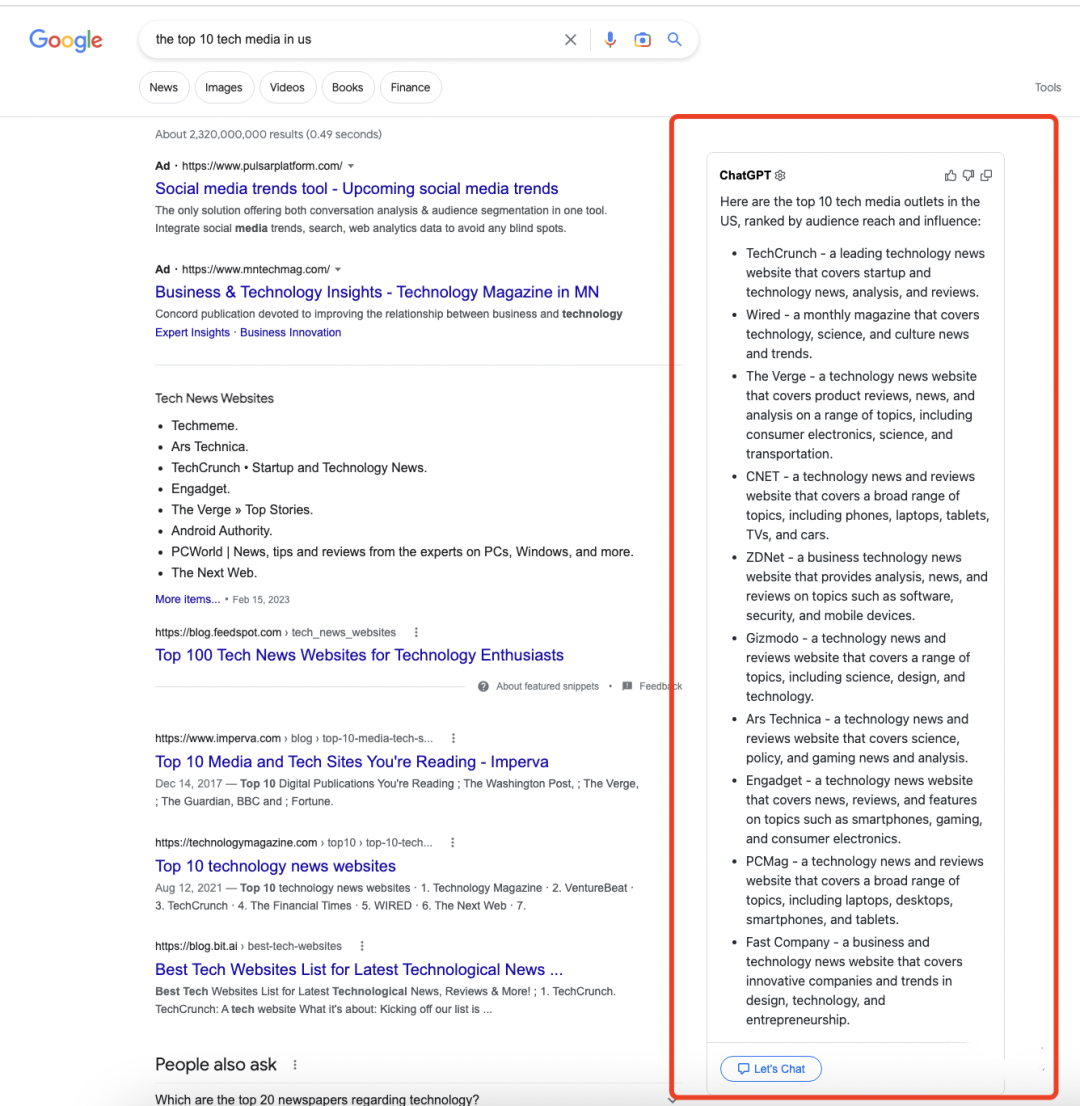Open ChatGPT panel settings gear
This screenshot has height=1106, width=1080.
tap(780, 175)
